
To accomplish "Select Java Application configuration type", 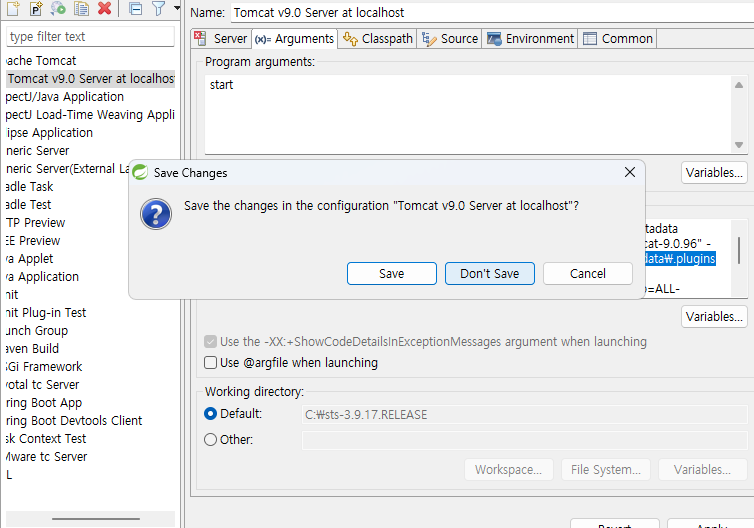I will tap(42, 277).
